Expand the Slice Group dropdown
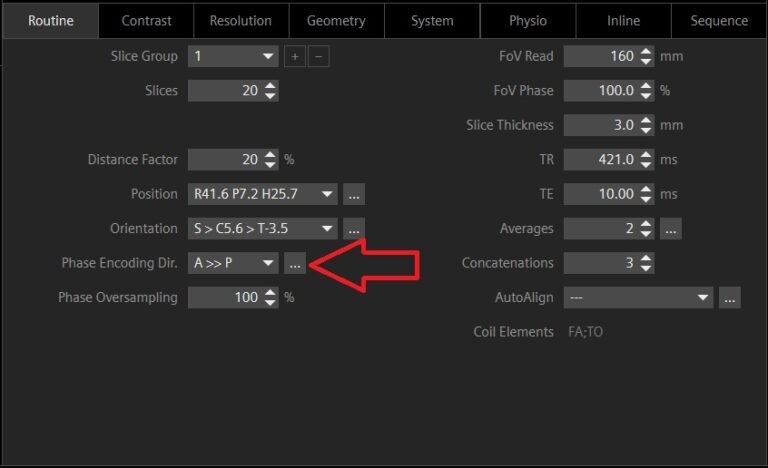This screenshot has width=768, height=468. (268, 57)
